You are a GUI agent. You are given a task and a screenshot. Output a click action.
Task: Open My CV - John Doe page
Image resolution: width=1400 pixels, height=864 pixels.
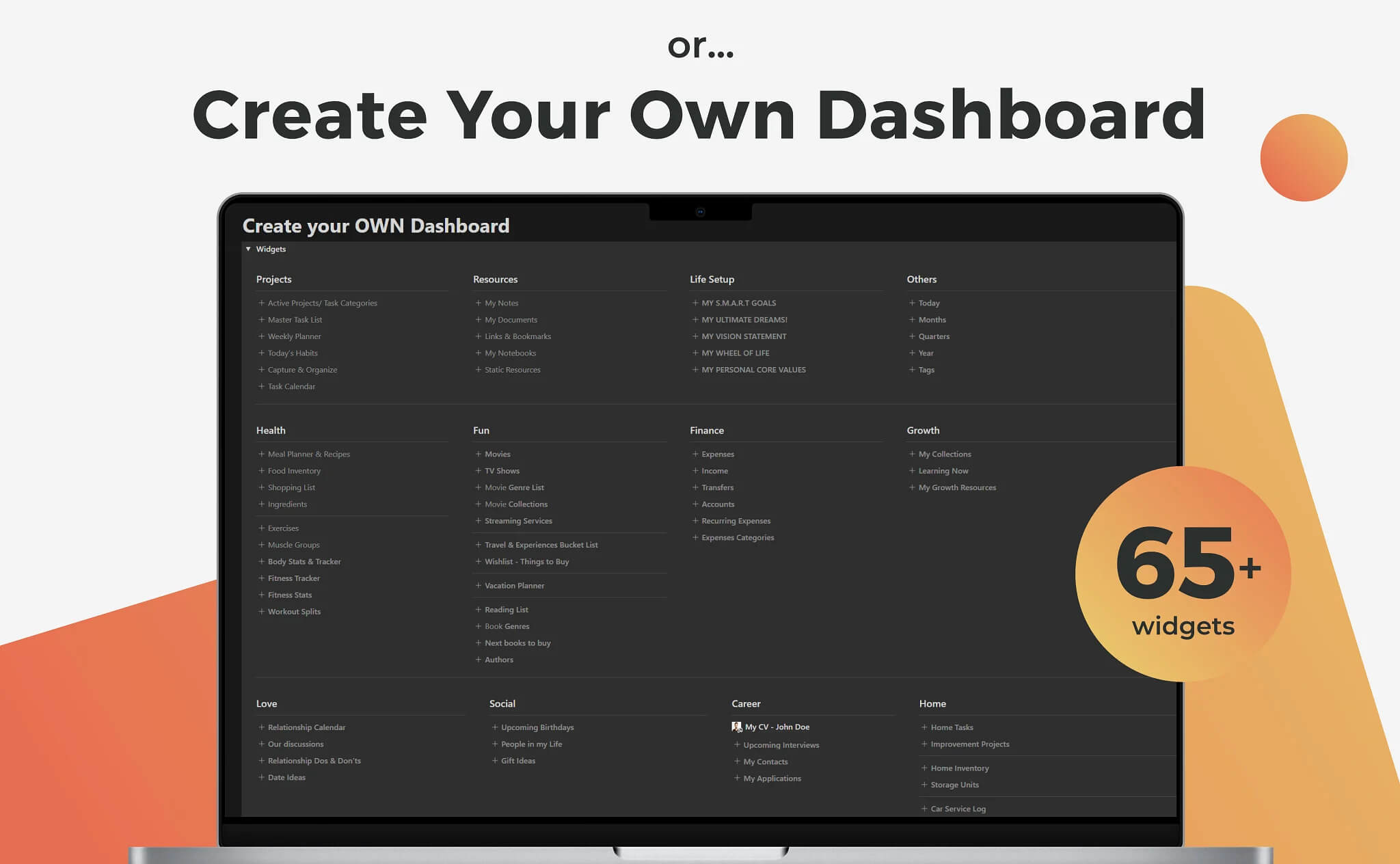click(777, 727)
